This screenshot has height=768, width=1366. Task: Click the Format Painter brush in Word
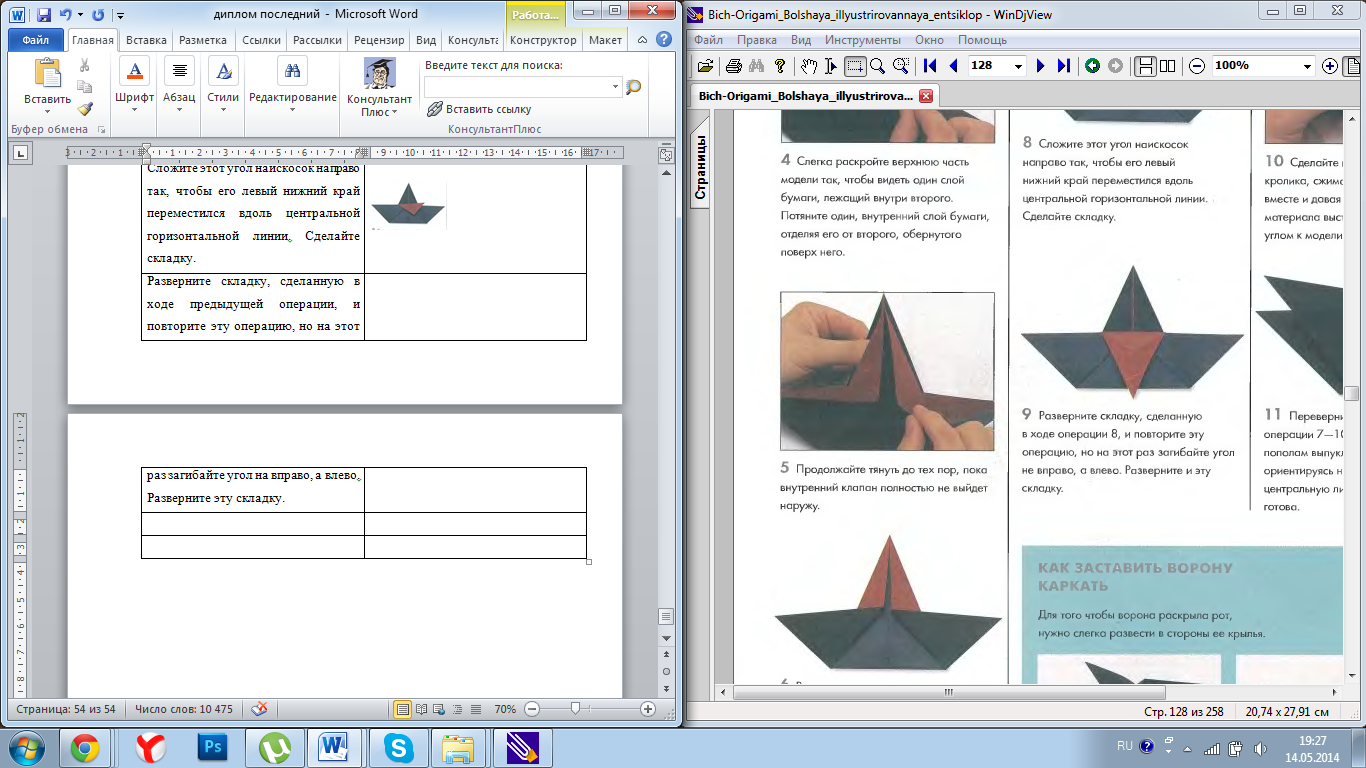pos(85,109)
